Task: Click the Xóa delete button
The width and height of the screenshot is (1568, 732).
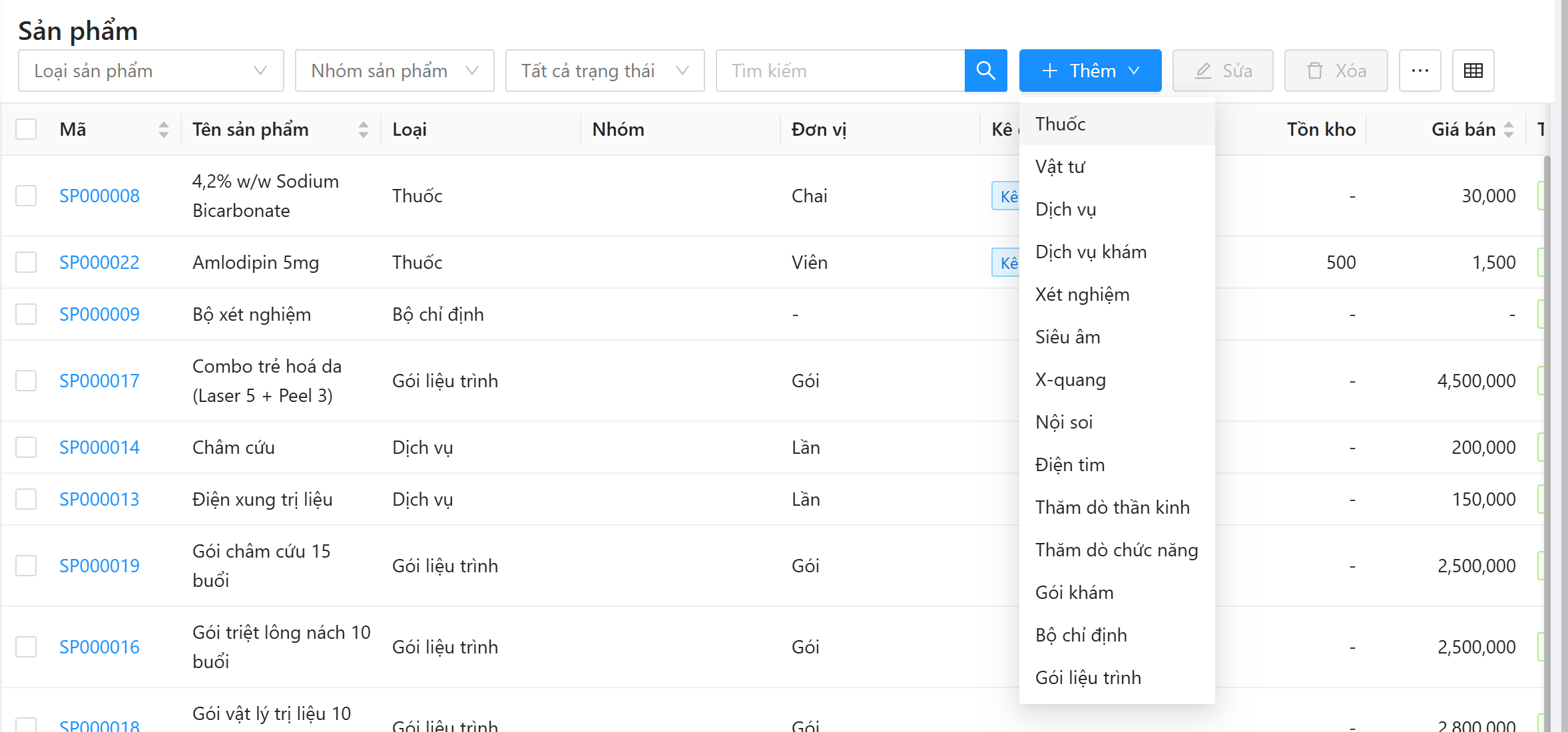Action: (1336, 71)
